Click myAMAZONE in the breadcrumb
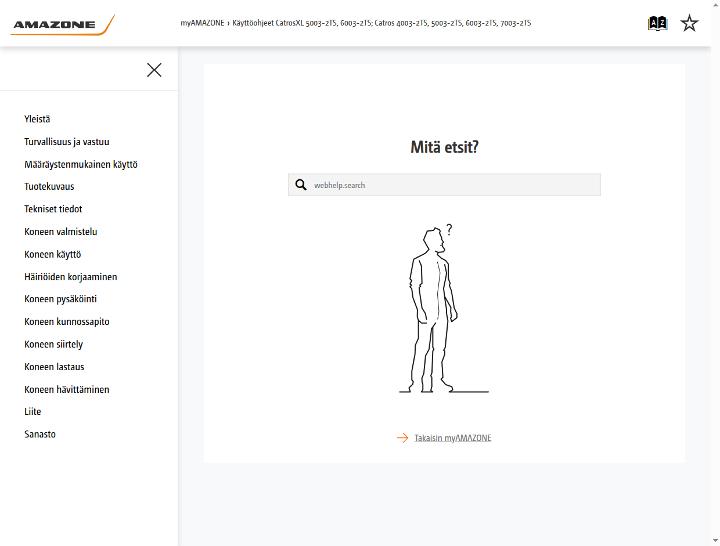 pyautogui.click(x=202, y=23)
